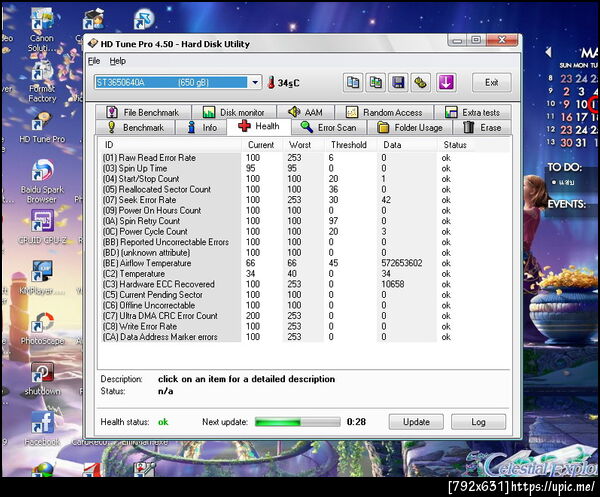
Task: Open the options icon in the toolbar
Action: click(x=421, y=82)
